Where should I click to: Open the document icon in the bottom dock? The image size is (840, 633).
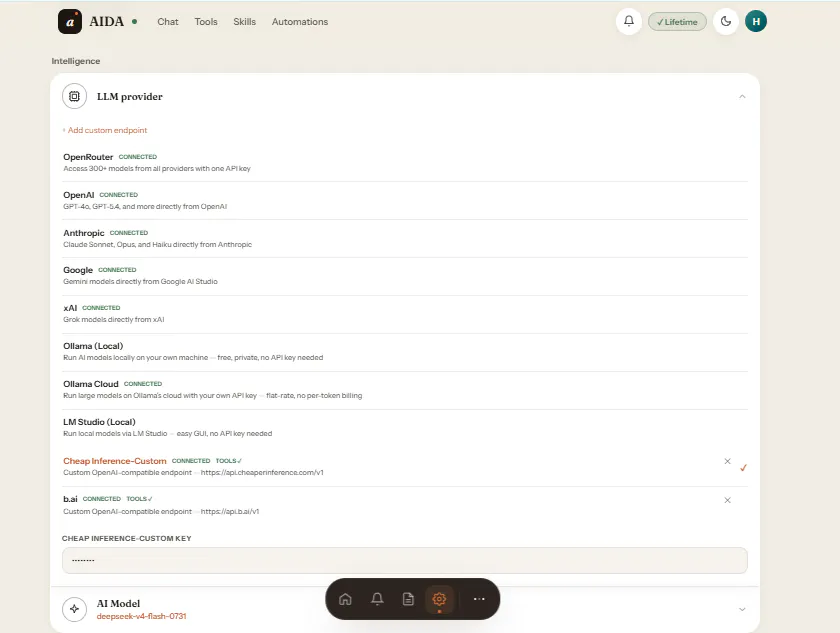[408, 599]
